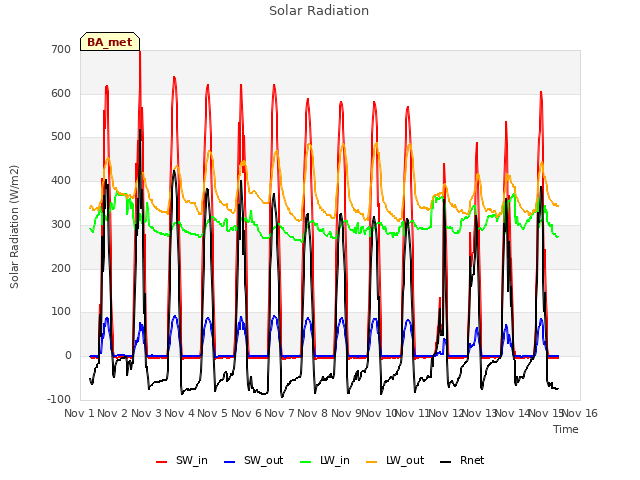Click the y-axis tick 500
Viewport: 640px width, 480px height.
[61, 137]
